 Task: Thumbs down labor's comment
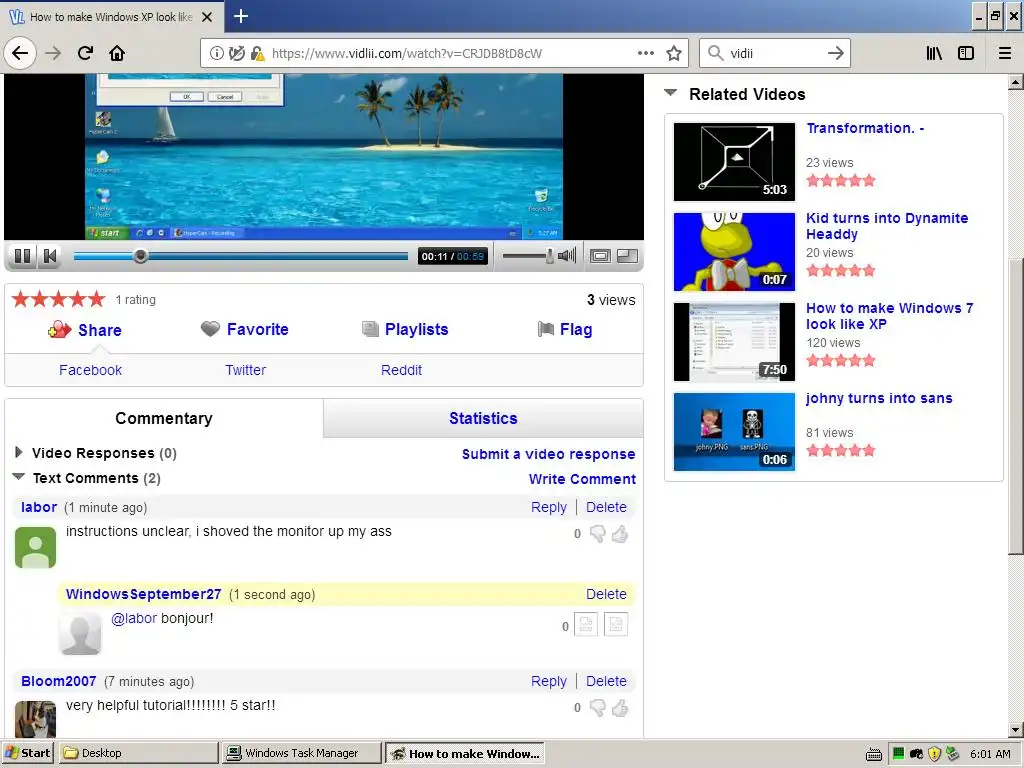(598, 534)
